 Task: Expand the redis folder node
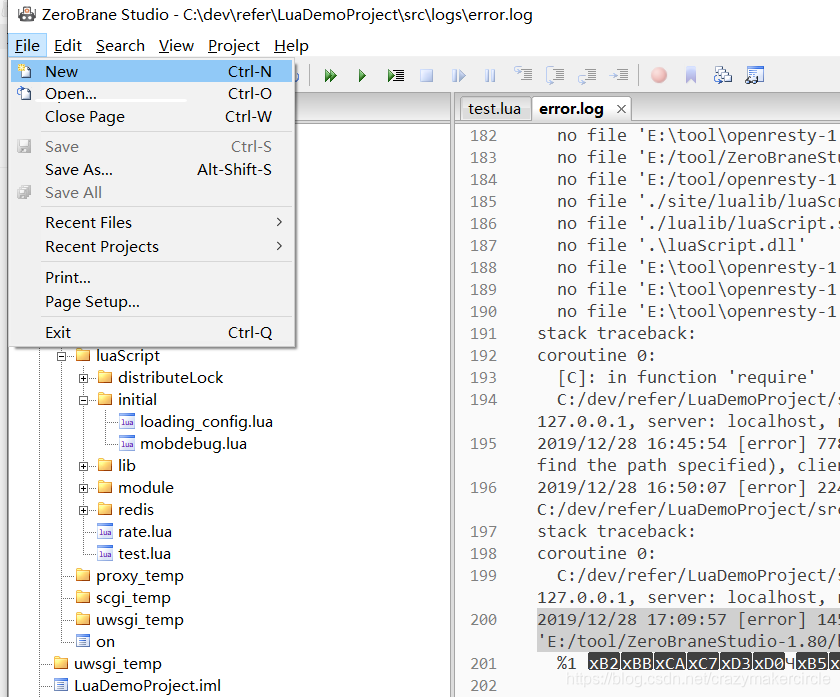point(84,510)
